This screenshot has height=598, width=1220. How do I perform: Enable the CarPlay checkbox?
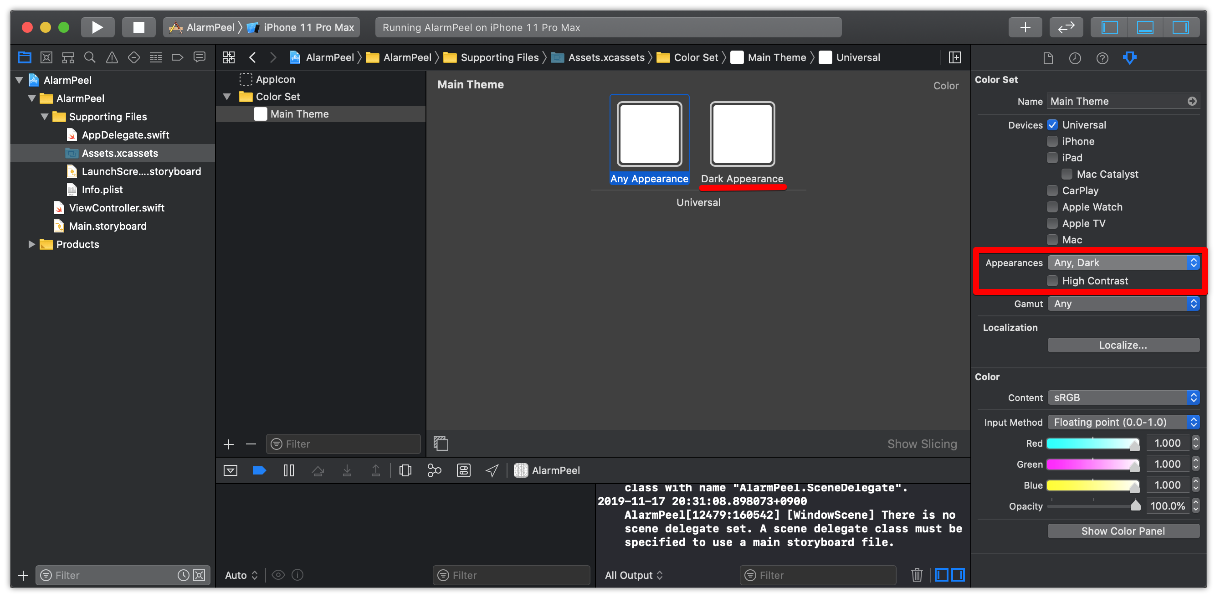(1052, 191)
